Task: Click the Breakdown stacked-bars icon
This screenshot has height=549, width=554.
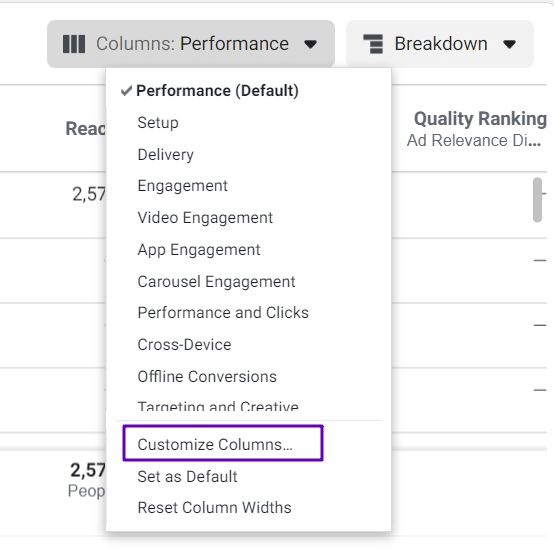Action: 373,44
